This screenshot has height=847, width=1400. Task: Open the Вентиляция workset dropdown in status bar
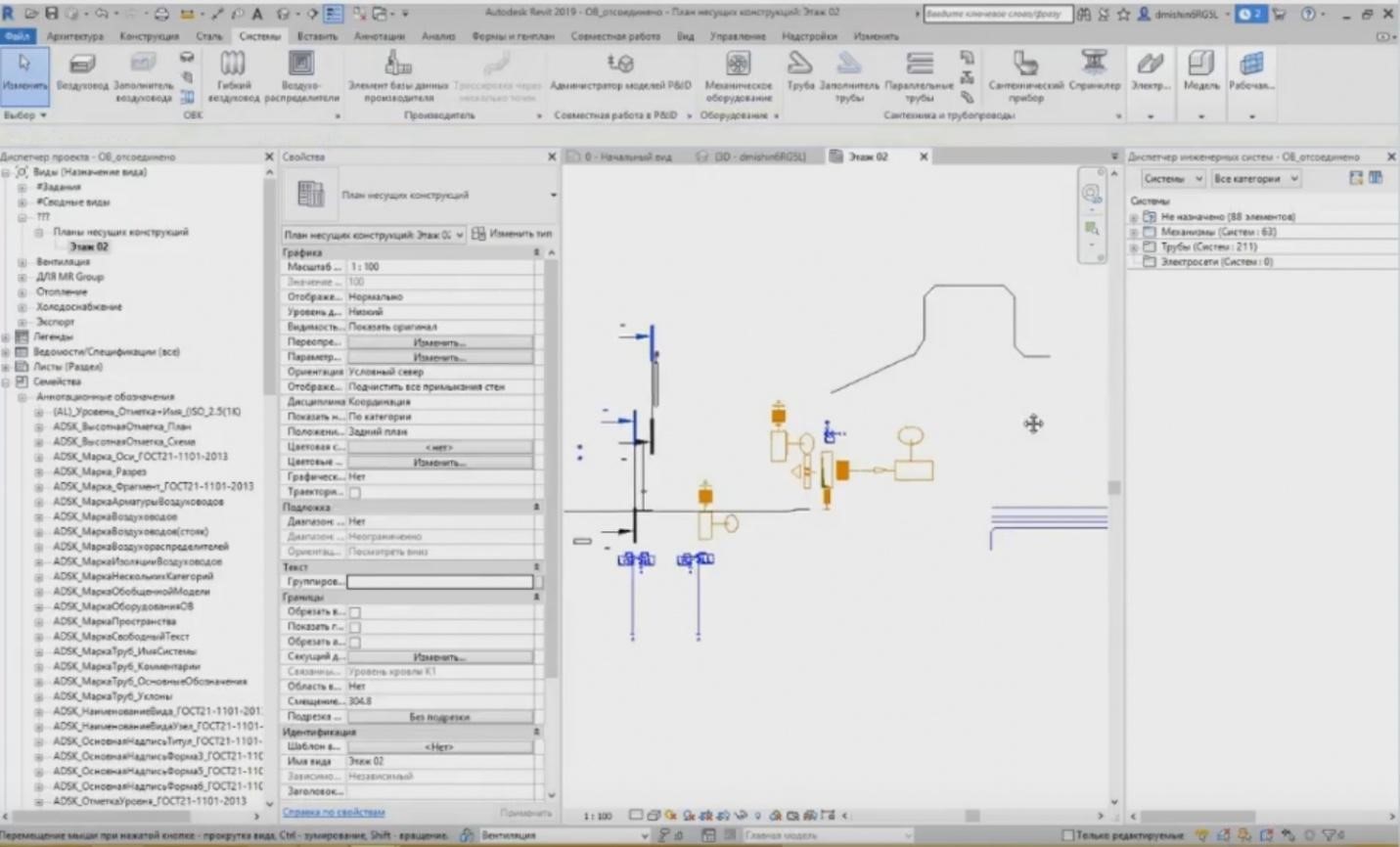coord(565,835)
